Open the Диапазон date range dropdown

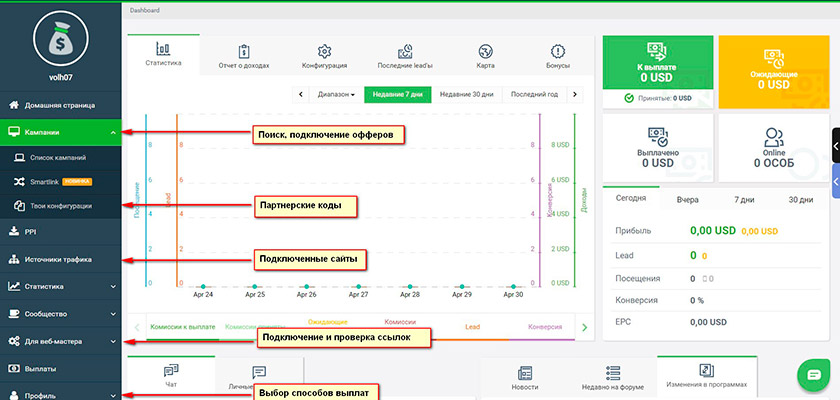(x=336, y=94)
